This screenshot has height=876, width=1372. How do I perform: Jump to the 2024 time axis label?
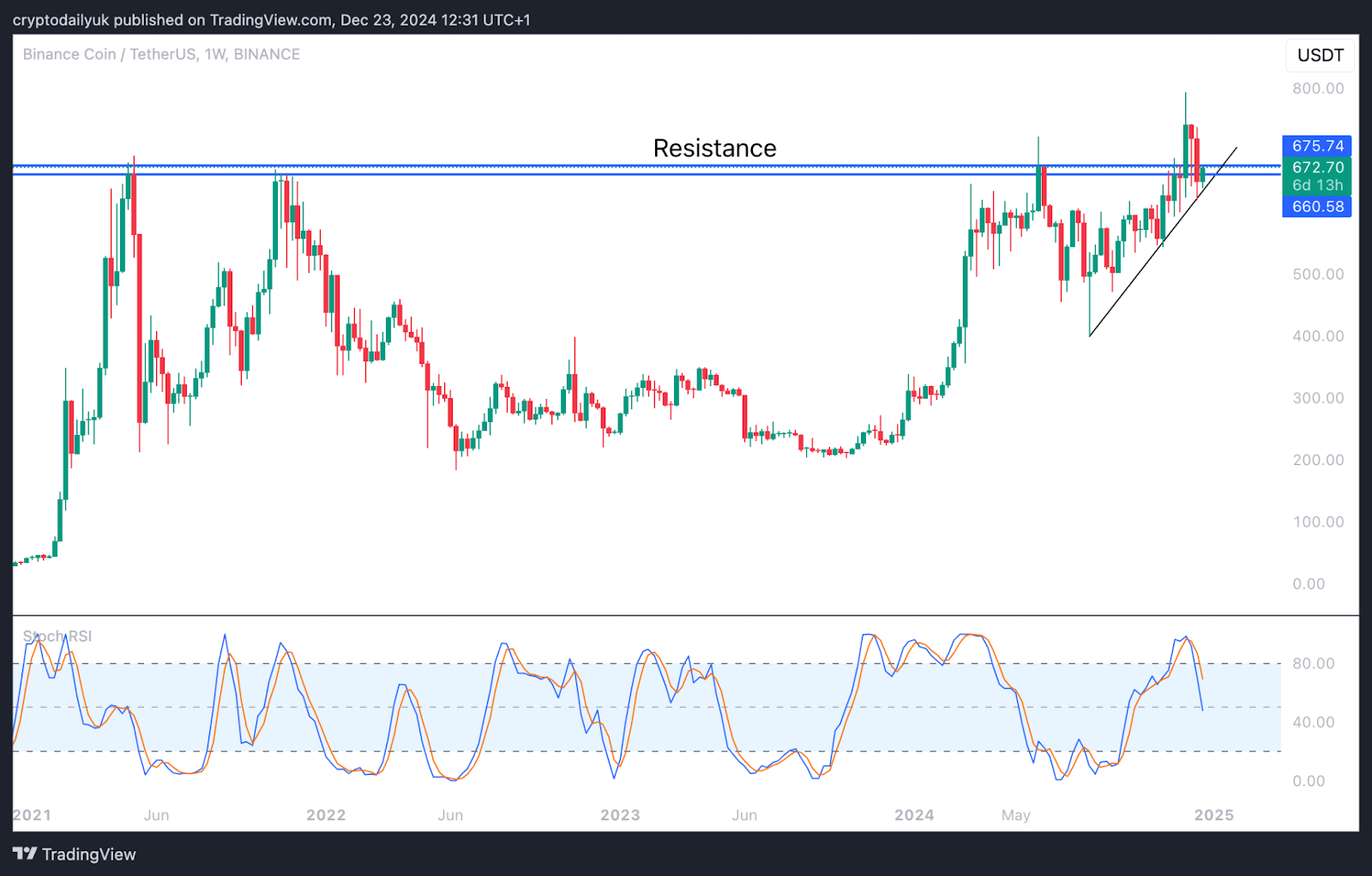click(x=914, y=815)
